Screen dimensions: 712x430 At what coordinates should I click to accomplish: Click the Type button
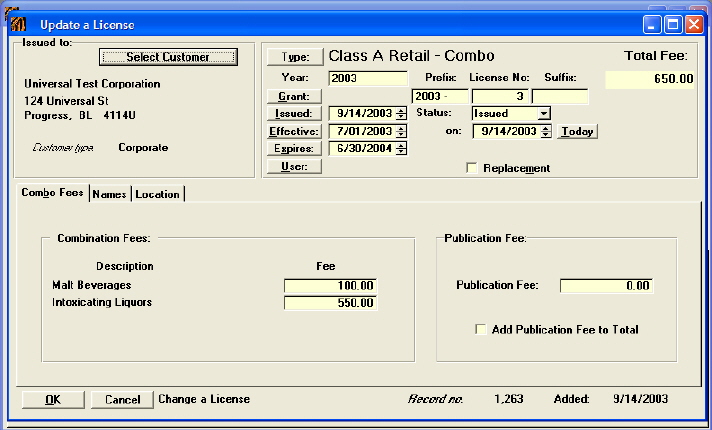point(294,58)
